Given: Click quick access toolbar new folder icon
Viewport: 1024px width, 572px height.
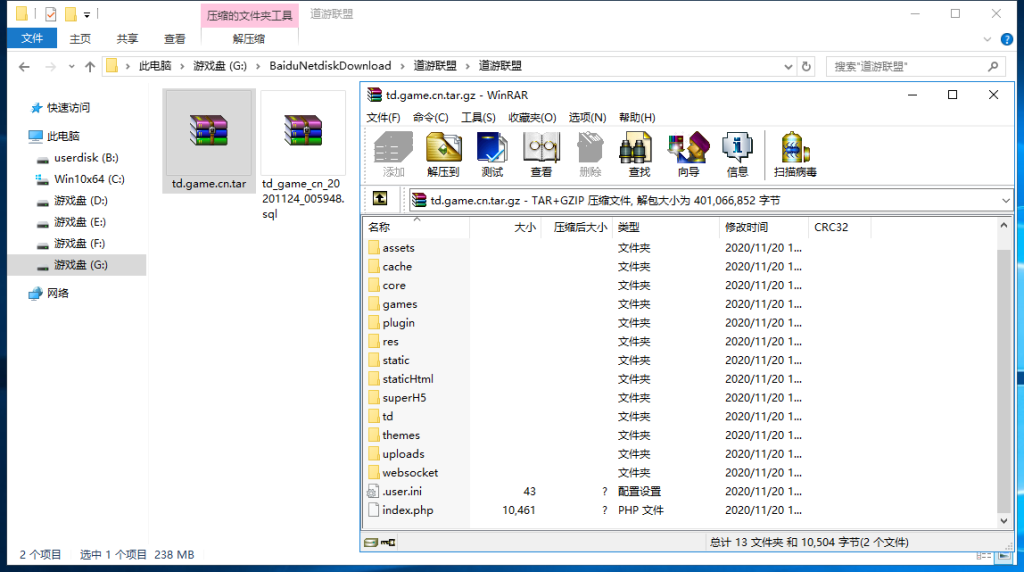Looking at the screenshot, I should (x=71, y=14).
